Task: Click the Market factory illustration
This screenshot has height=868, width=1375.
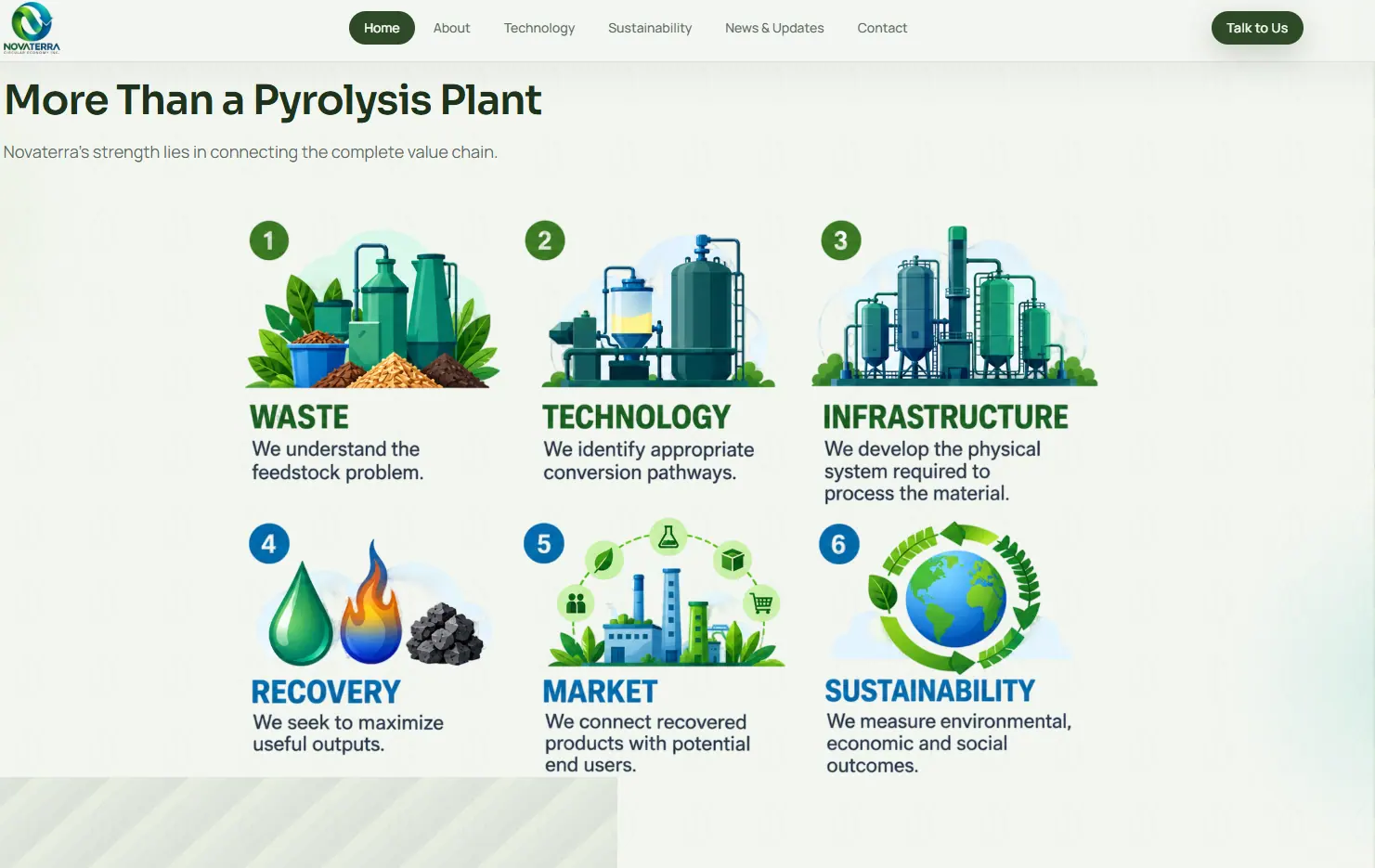Action: click(667, 594)
